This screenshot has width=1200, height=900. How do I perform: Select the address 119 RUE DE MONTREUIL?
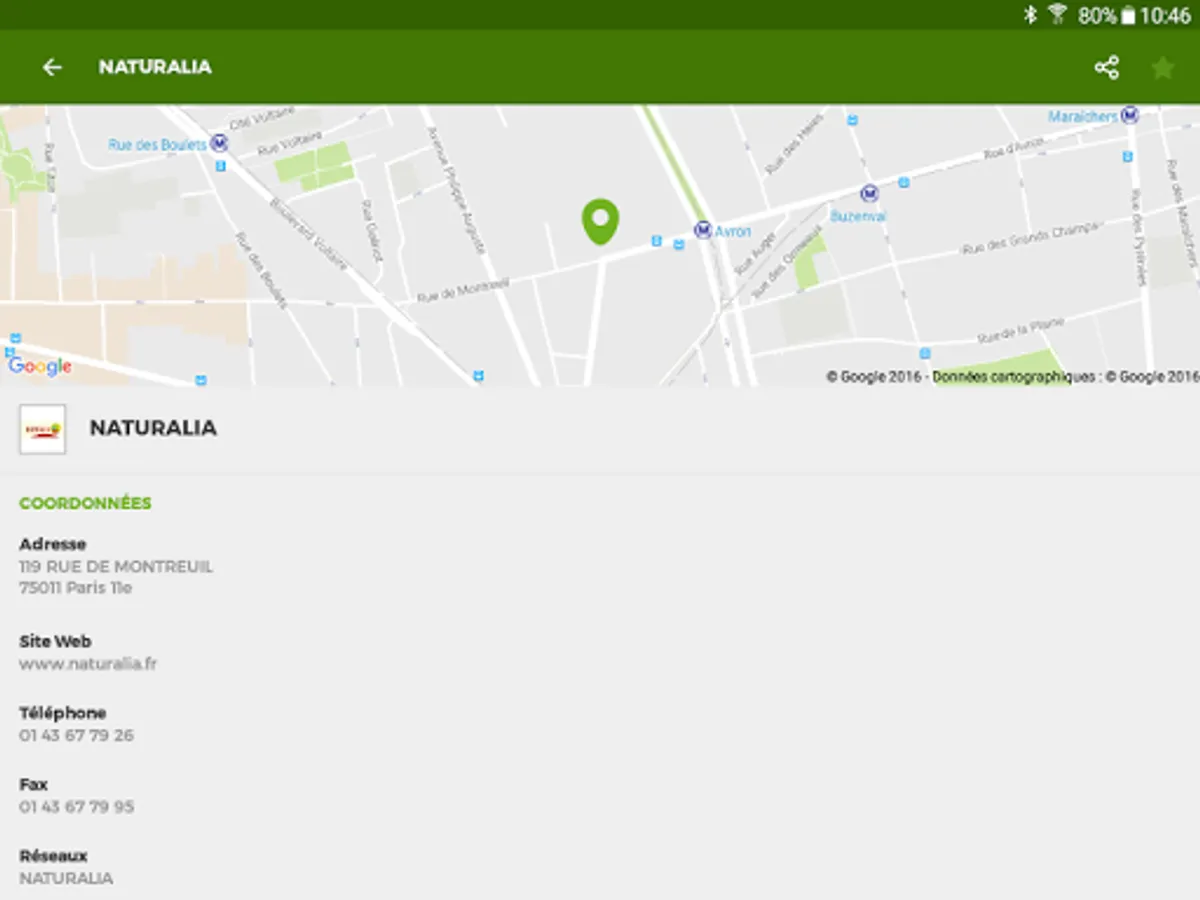(116, 566)
